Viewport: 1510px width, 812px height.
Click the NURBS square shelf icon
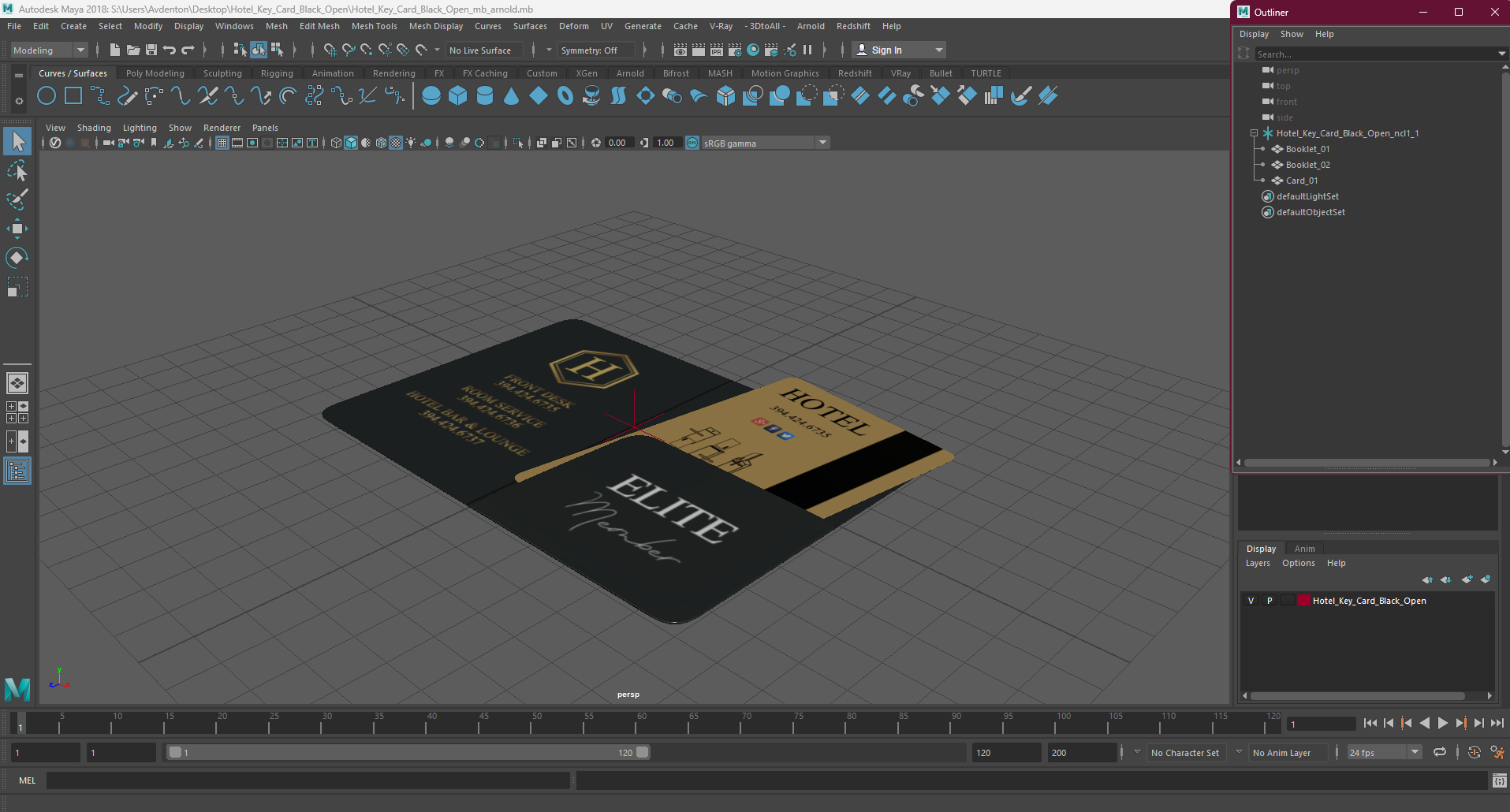point(73,96)
